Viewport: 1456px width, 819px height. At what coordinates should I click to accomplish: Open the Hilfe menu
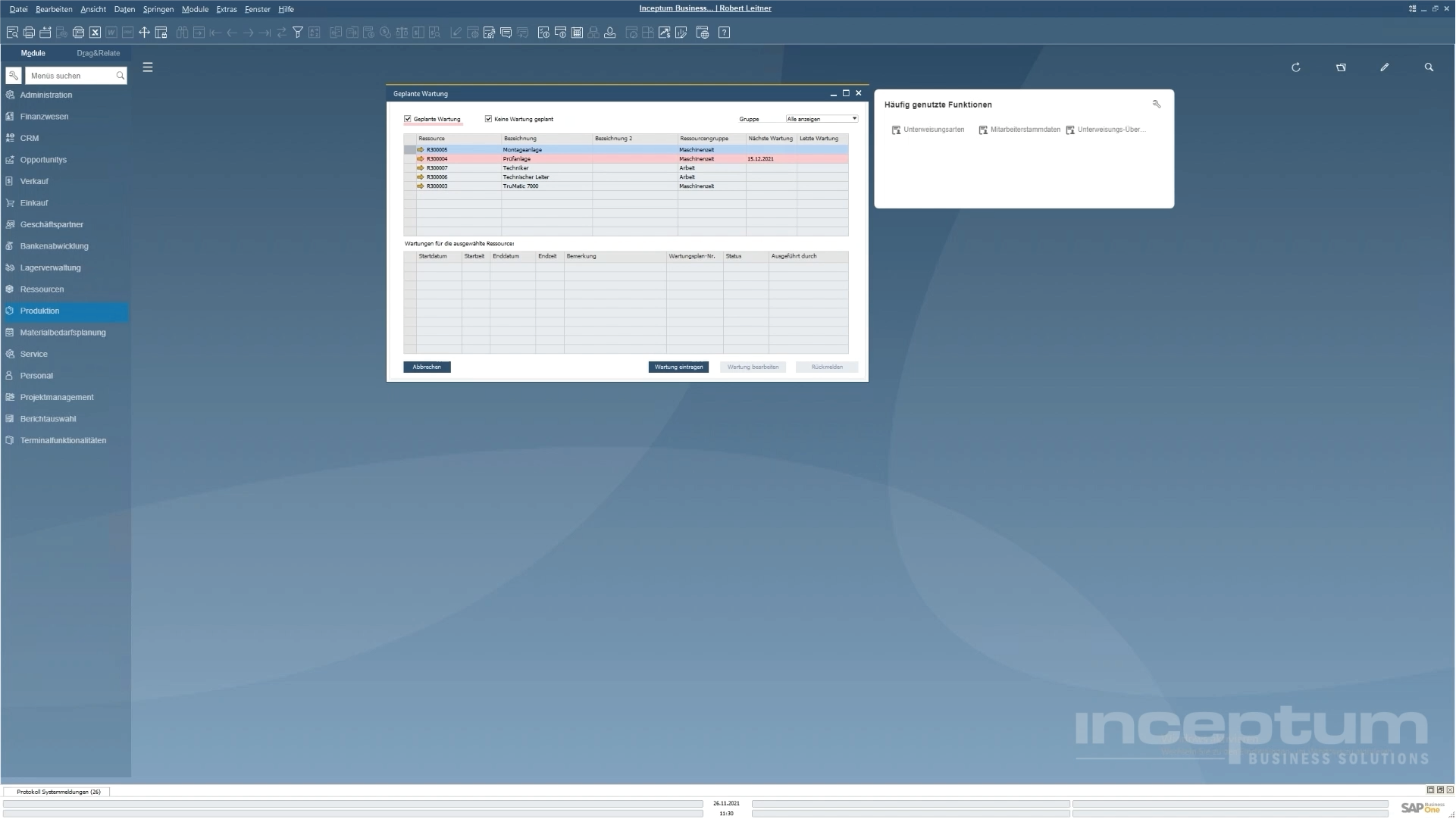(x=286, y=9)
